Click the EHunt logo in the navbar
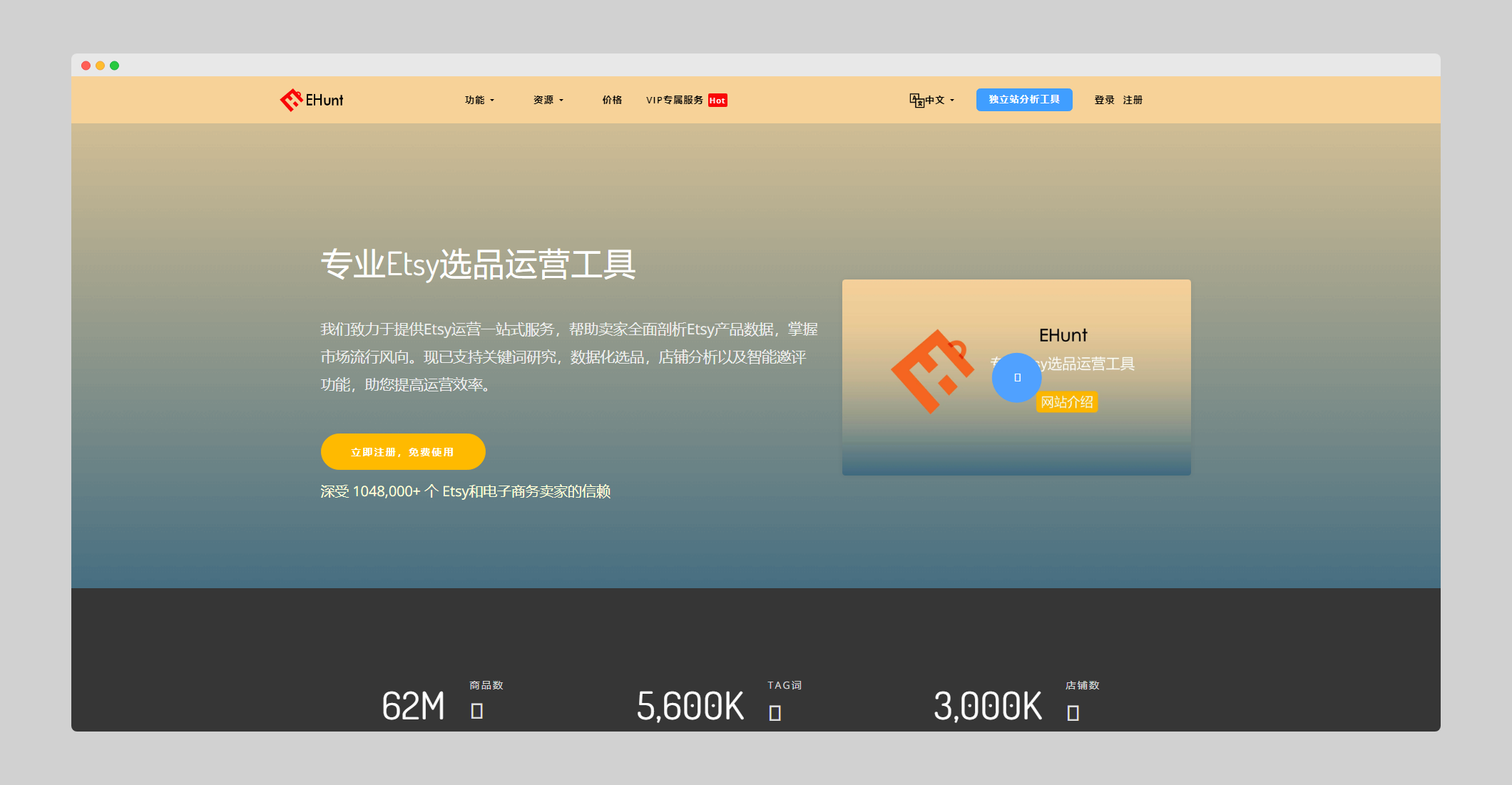The height and width of the screenshot is (785, 1512). pos(312,100)
